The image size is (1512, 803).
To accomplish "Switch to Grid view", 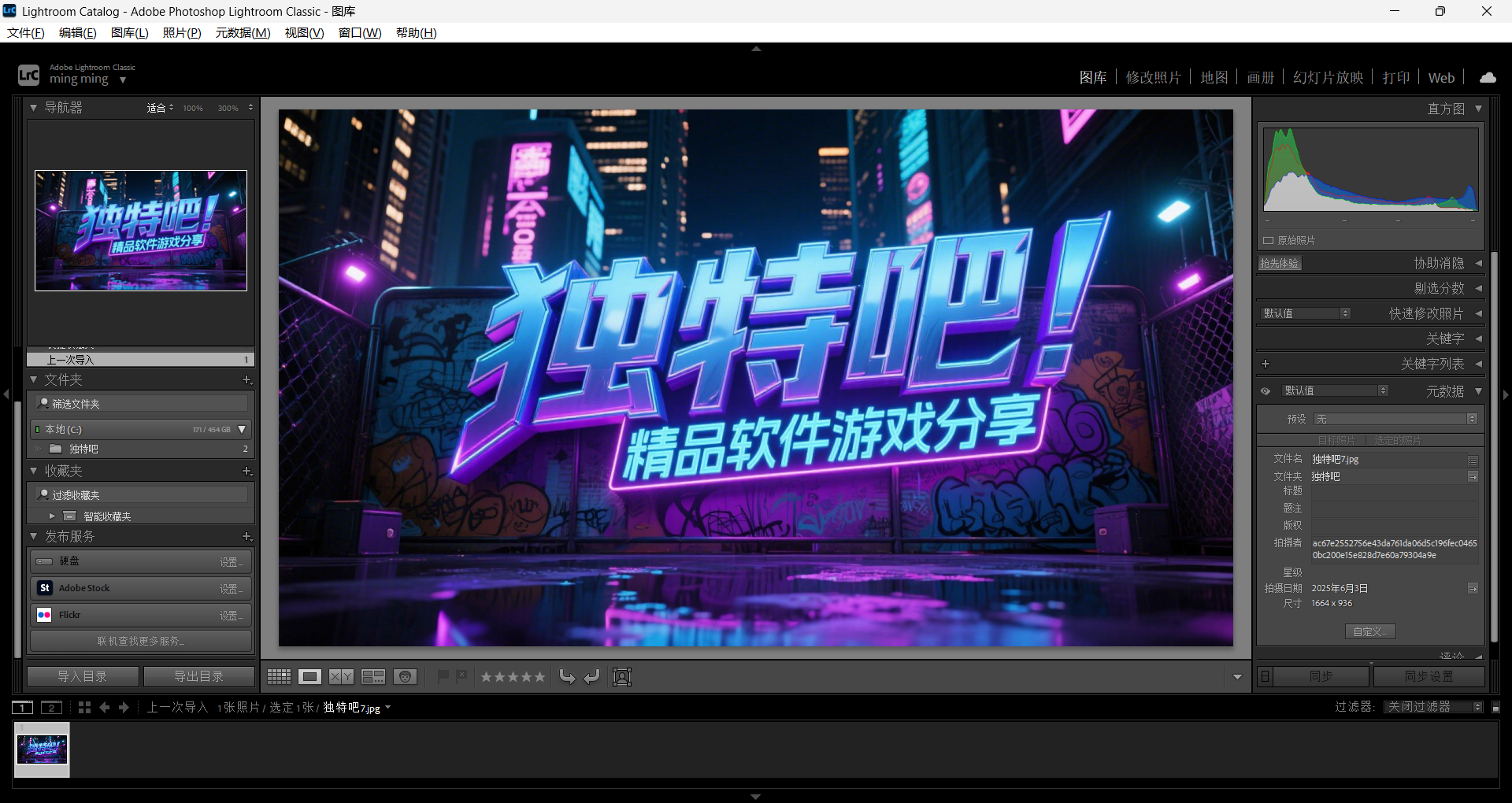I will [x=278, y=676].
